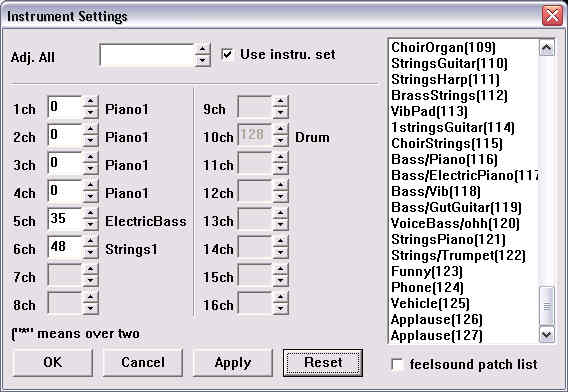This screenshot has width=568, height=392.
Task: Increment the 7ch instrument number
Action: coord(90,269)
